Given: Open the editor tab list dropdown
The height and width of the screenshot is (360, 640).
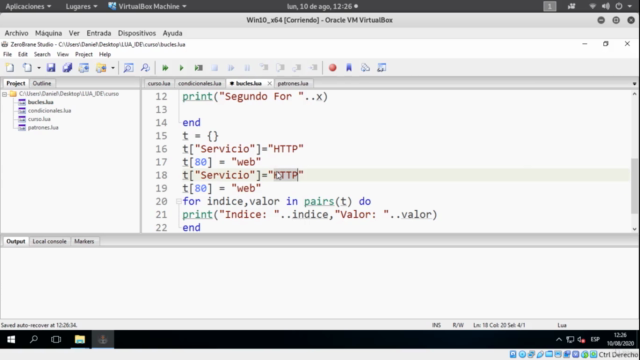Looking at the screenshot, I should click(x=634, y=84).
